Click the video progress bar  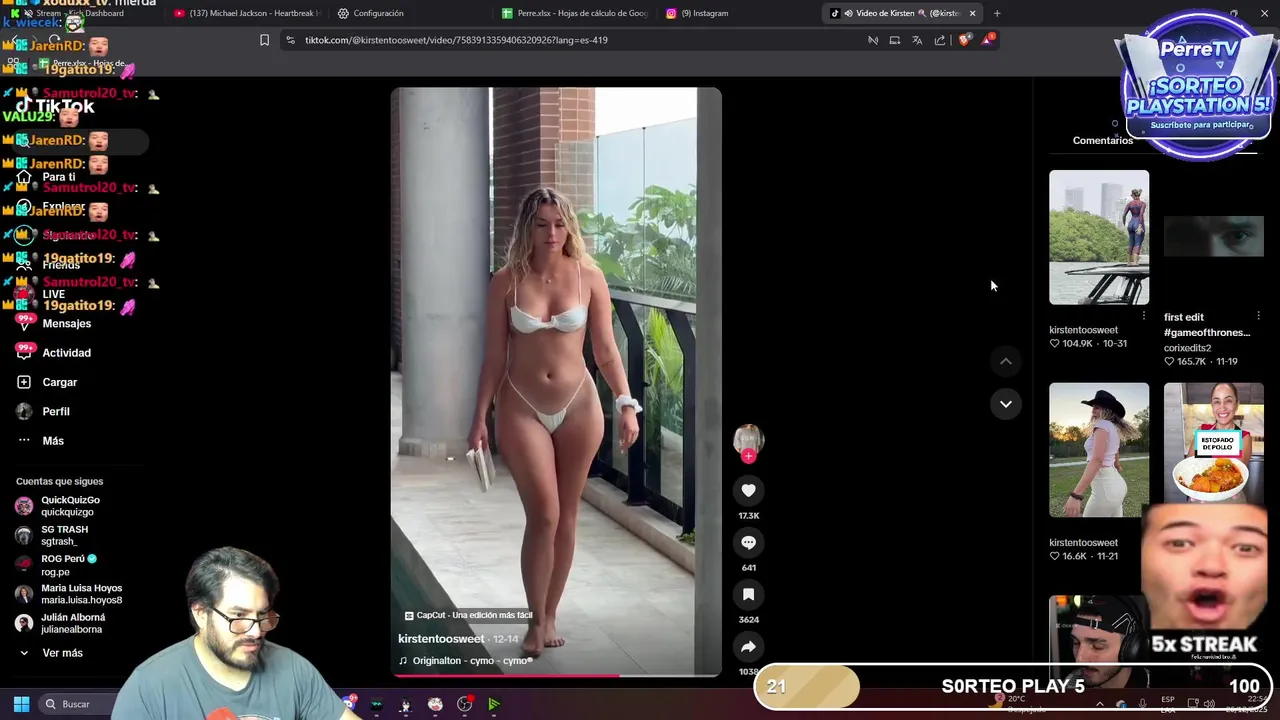pos(556,676)
